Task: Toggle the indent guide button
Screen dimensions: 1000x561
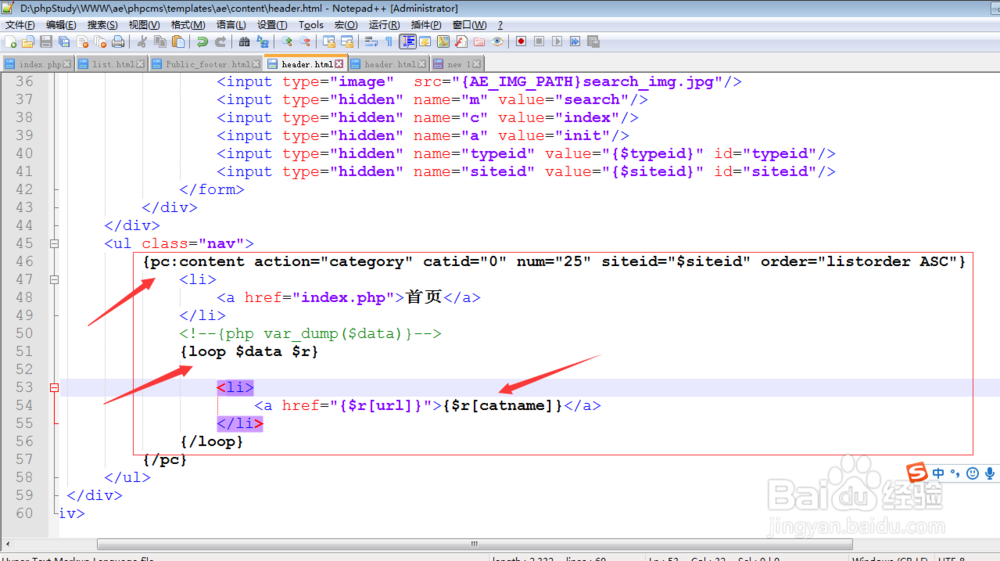Action: point(408,41)
